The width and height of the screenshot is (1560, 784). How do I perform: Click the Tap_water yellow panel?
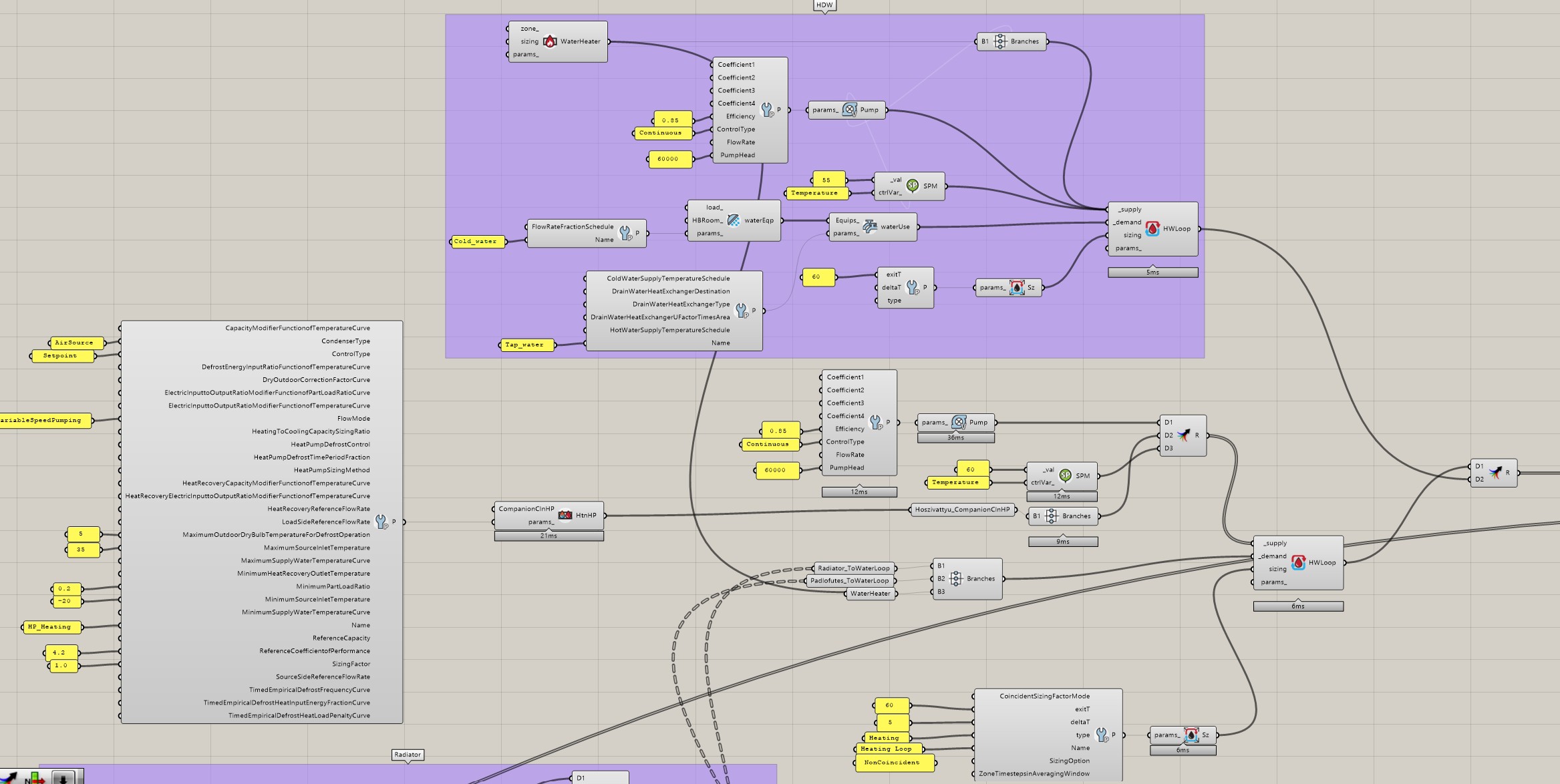tap(526, 345)
